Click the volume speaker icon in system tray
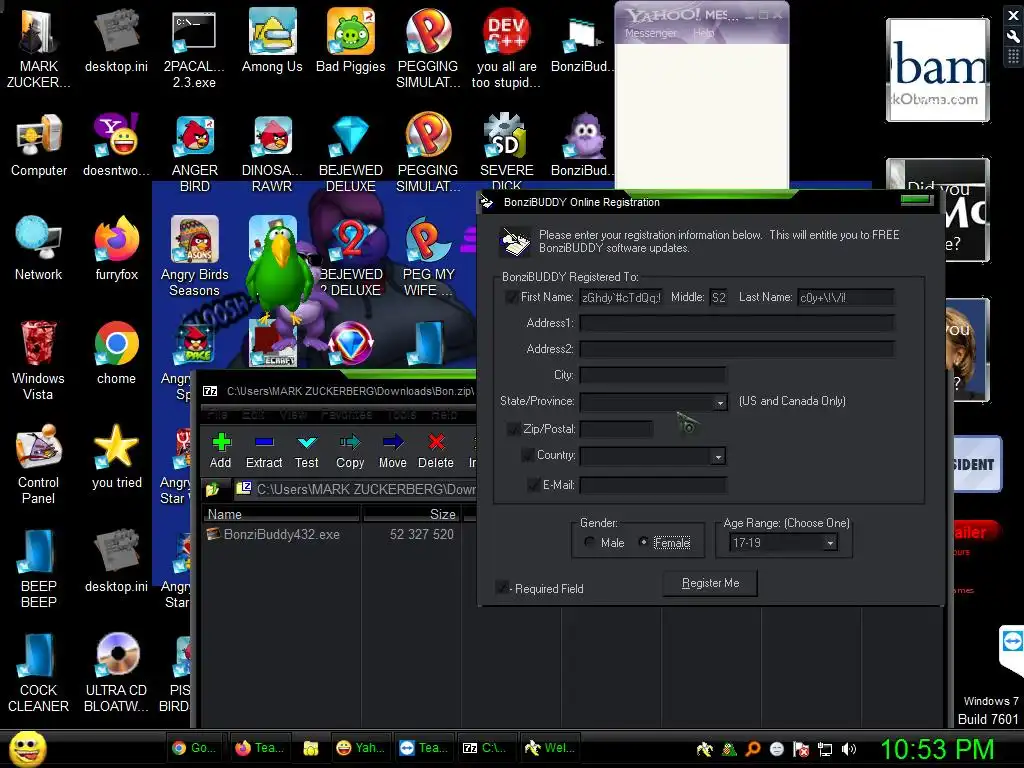 tap(849, 750)
